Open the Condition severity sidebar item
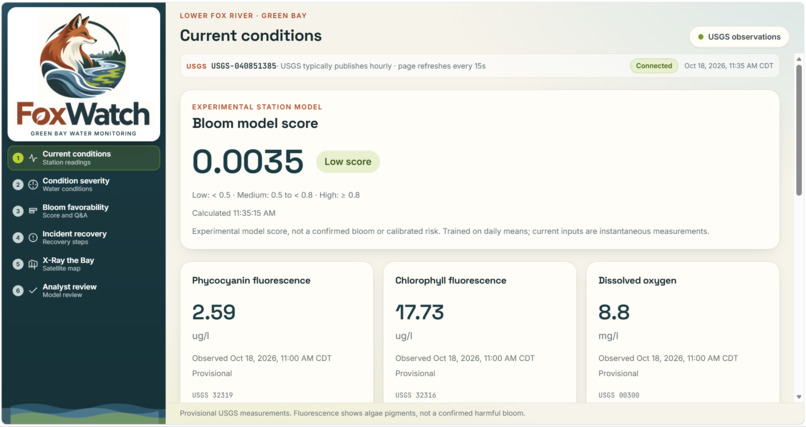 point(84,184)
